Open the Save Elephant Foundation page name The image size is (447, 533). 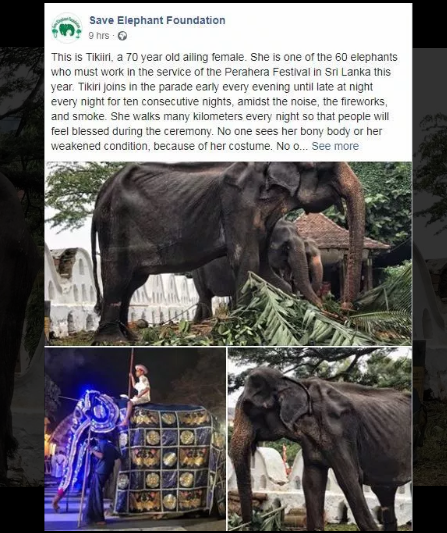(x=157, y=20)
